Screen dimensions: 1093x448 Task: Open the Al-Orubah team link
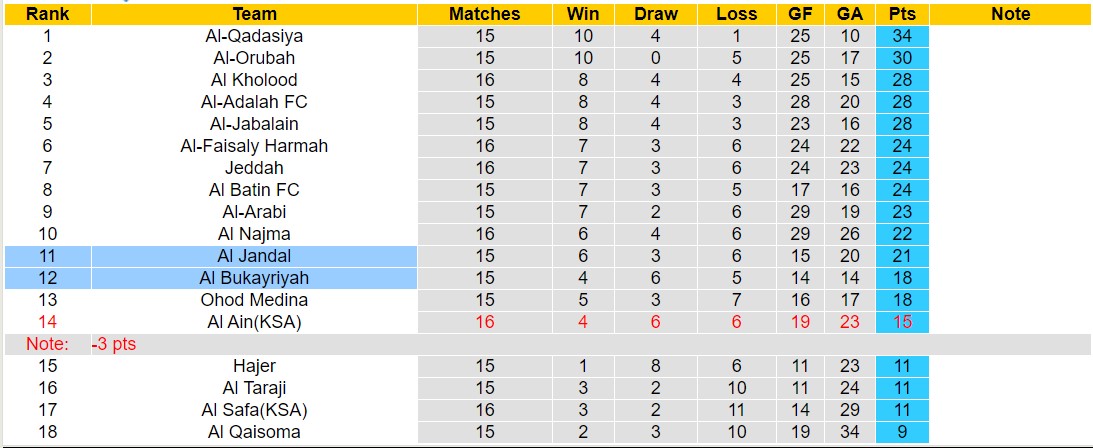[x=254, y=58]
